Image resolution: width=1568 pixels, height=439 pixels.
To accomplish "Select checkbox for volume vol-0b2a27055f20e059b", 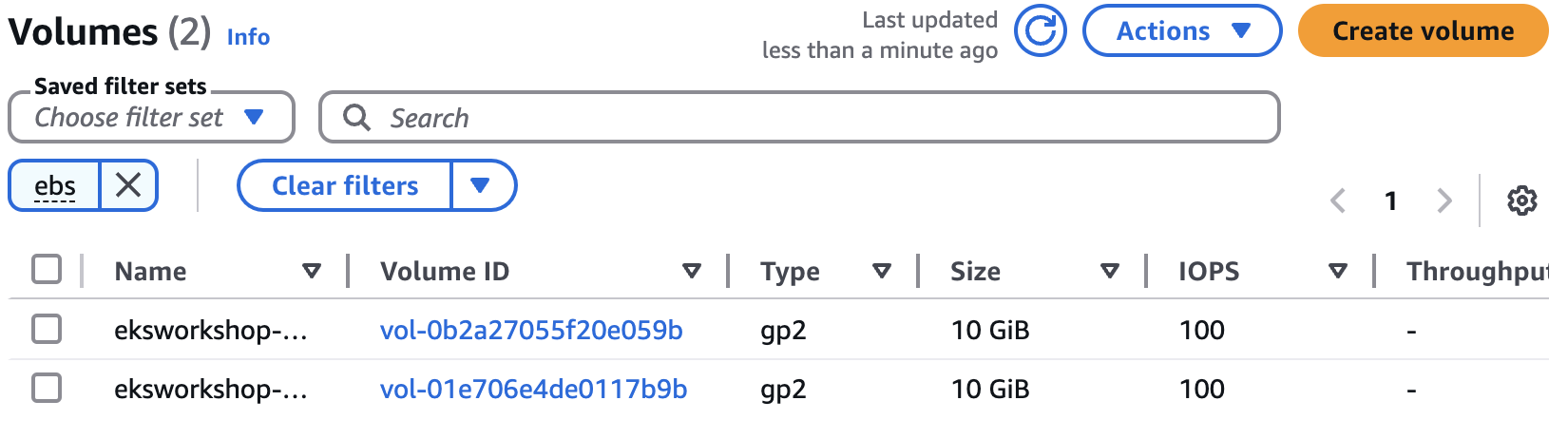I will pos(47,330).
